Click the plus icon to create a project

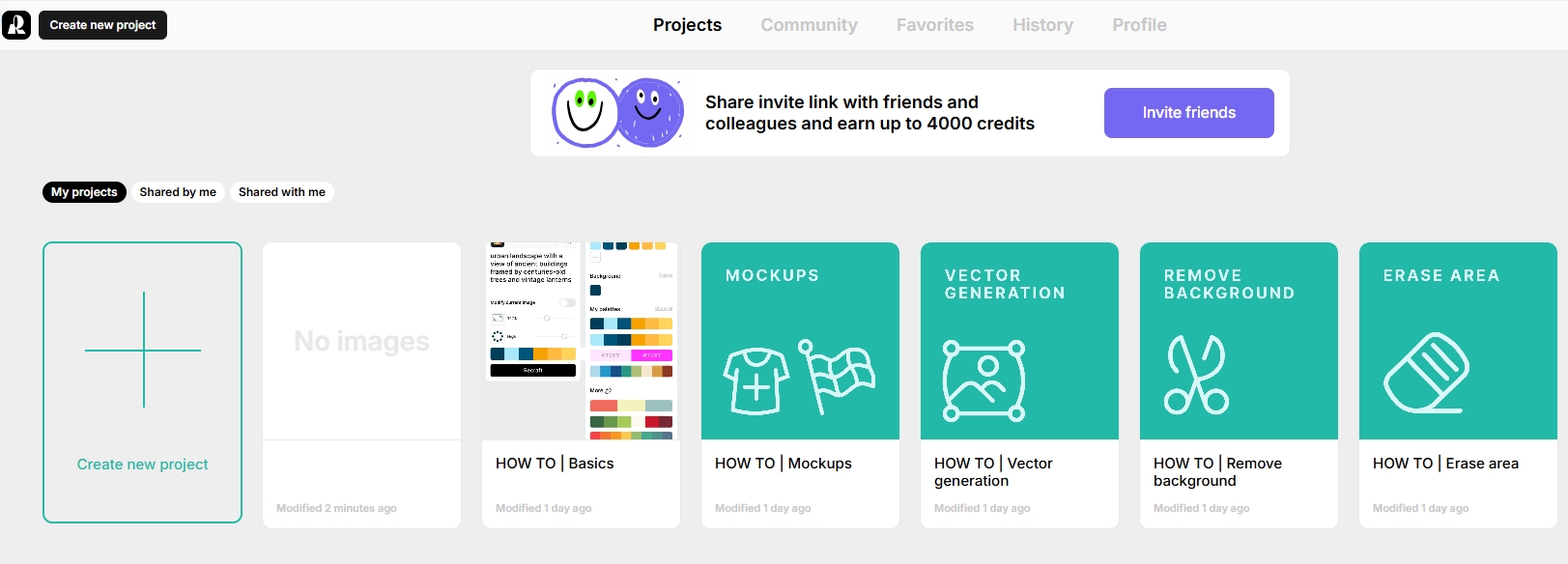tap(143, 350)
